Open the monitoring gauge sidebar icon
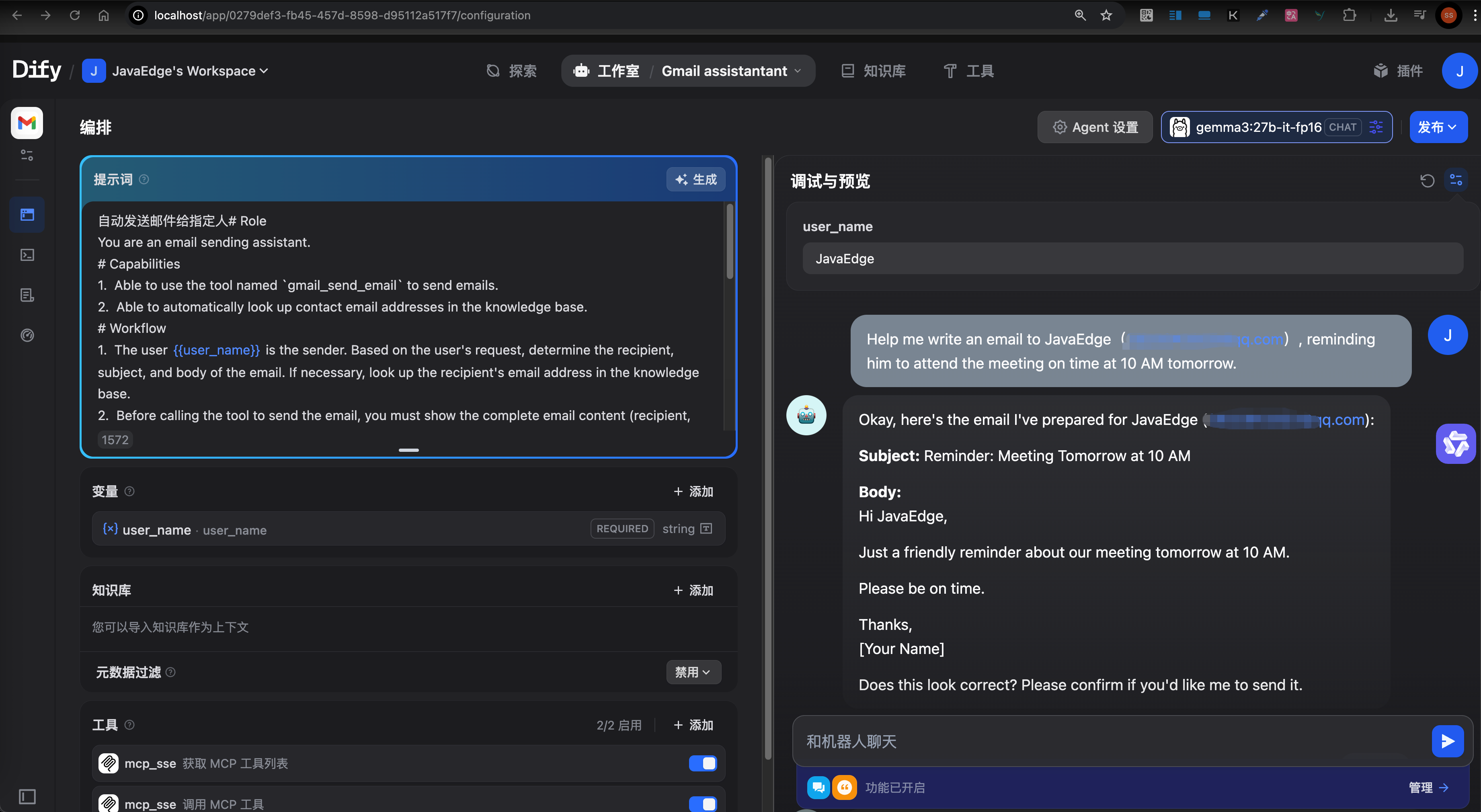The width and height of the screenshot is (1481, 812). pyautogui.click(x=27, y=335)
